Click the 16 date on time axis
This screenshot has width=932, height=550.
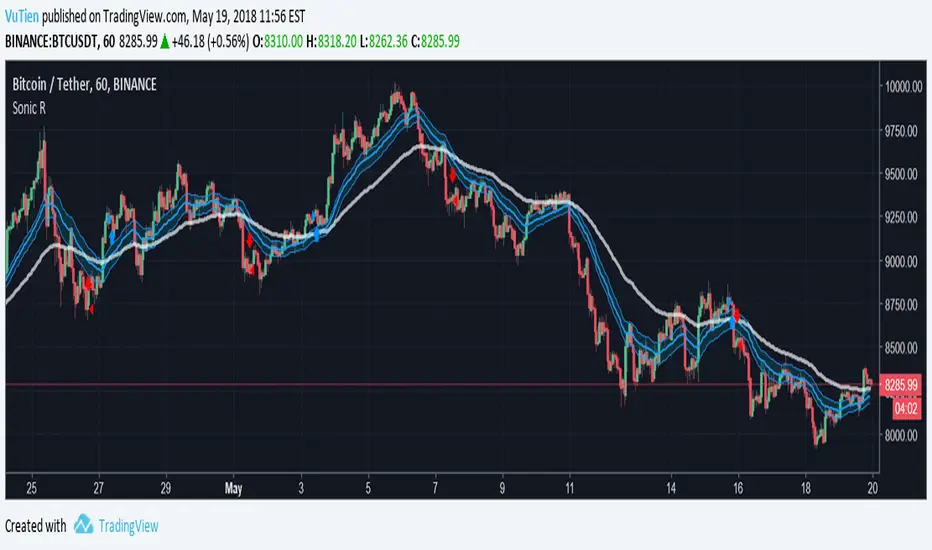pos(738,488)
